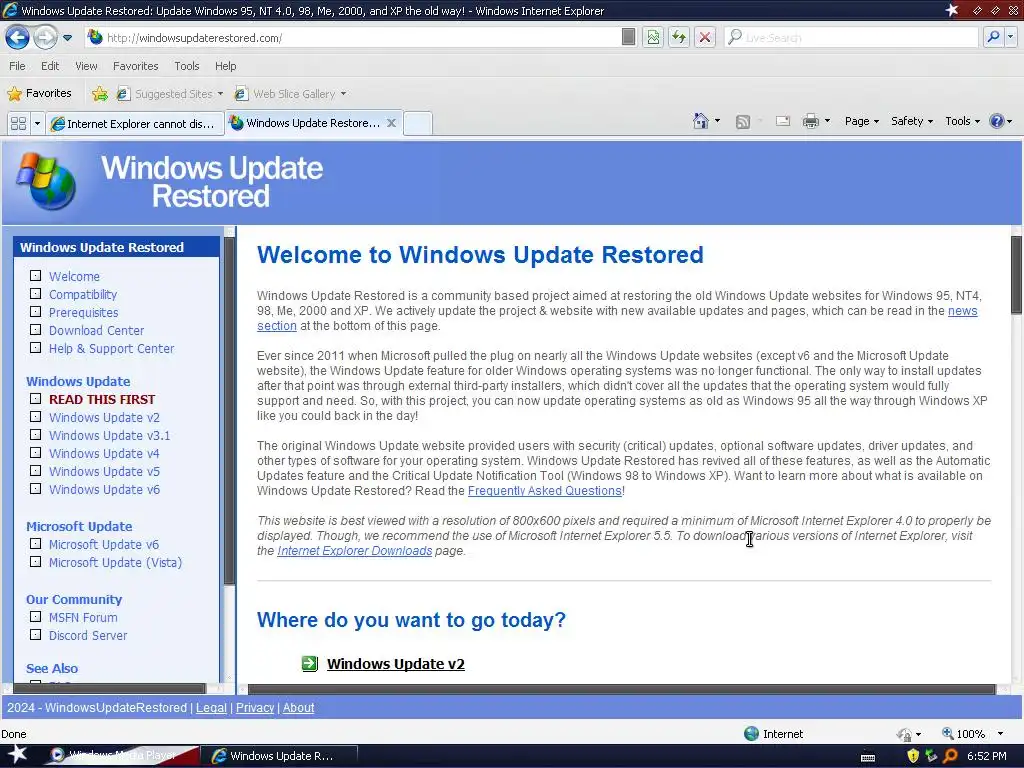Open the Favorites menu
Image resolution: width=1024 pixels, height=768 pixels.
coord(135,66)
